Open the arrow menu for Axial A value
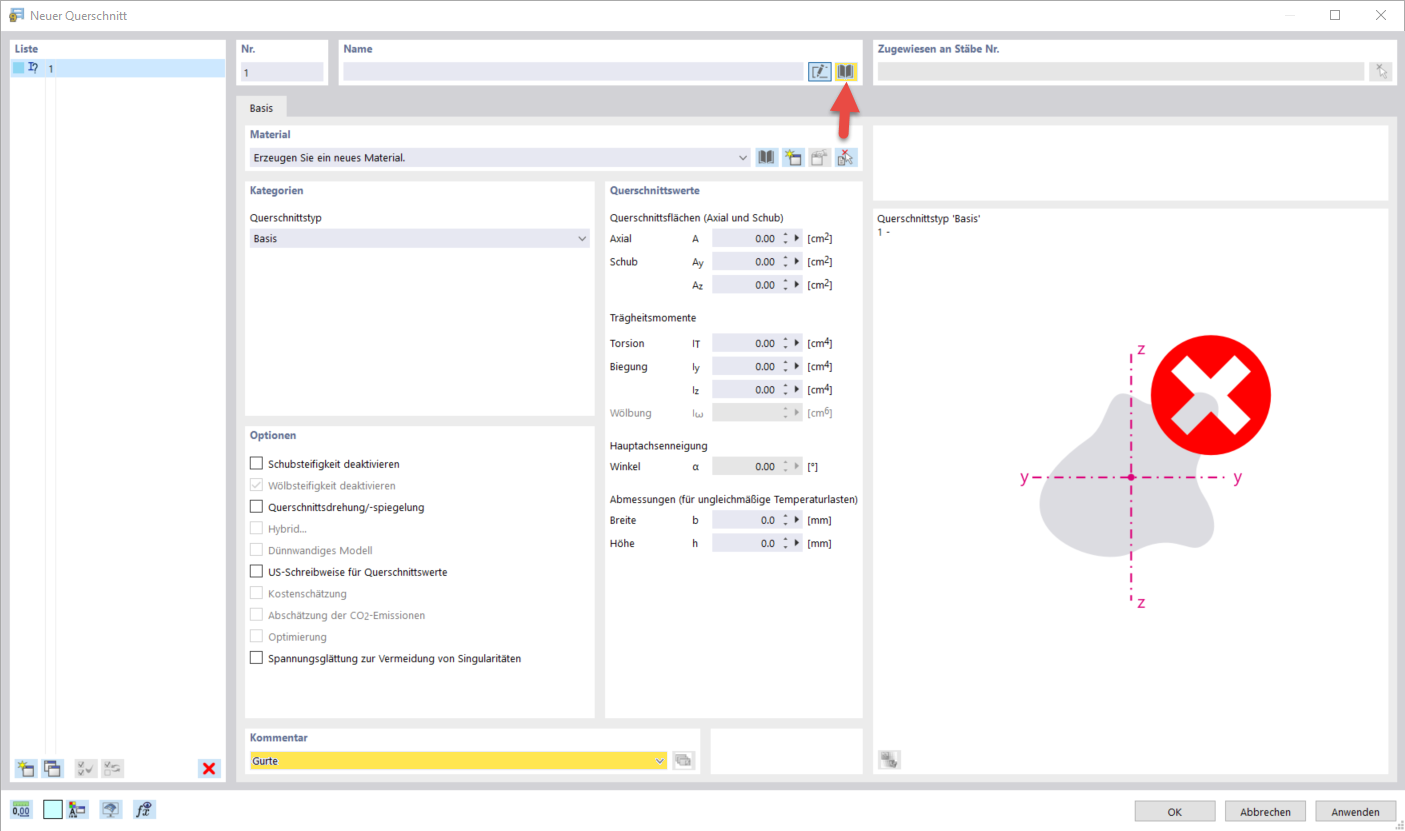Image resolution: width=1405 pixels, height=831 pixels. tap(797, 239)
